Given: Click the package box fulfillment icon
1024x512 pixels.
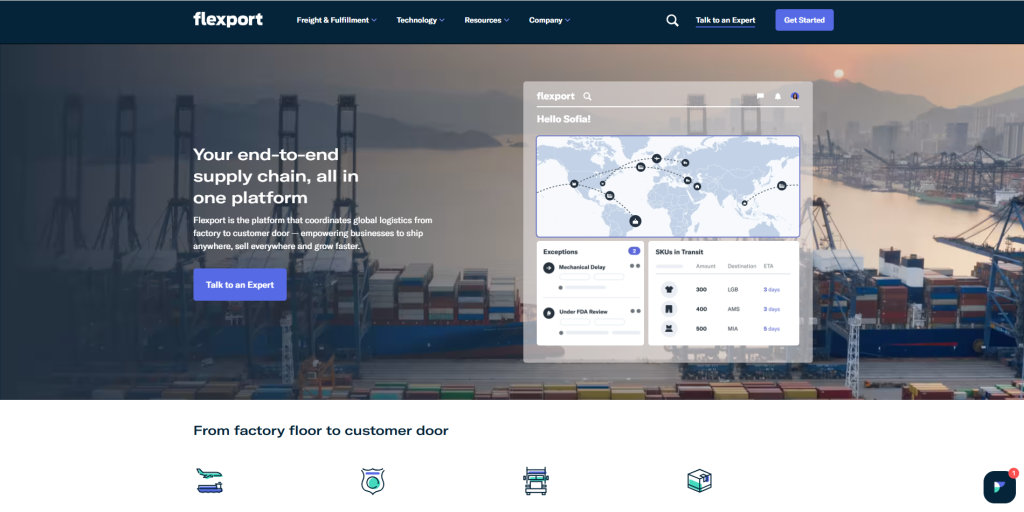Looking at the screenshot, I should (699, 481).
